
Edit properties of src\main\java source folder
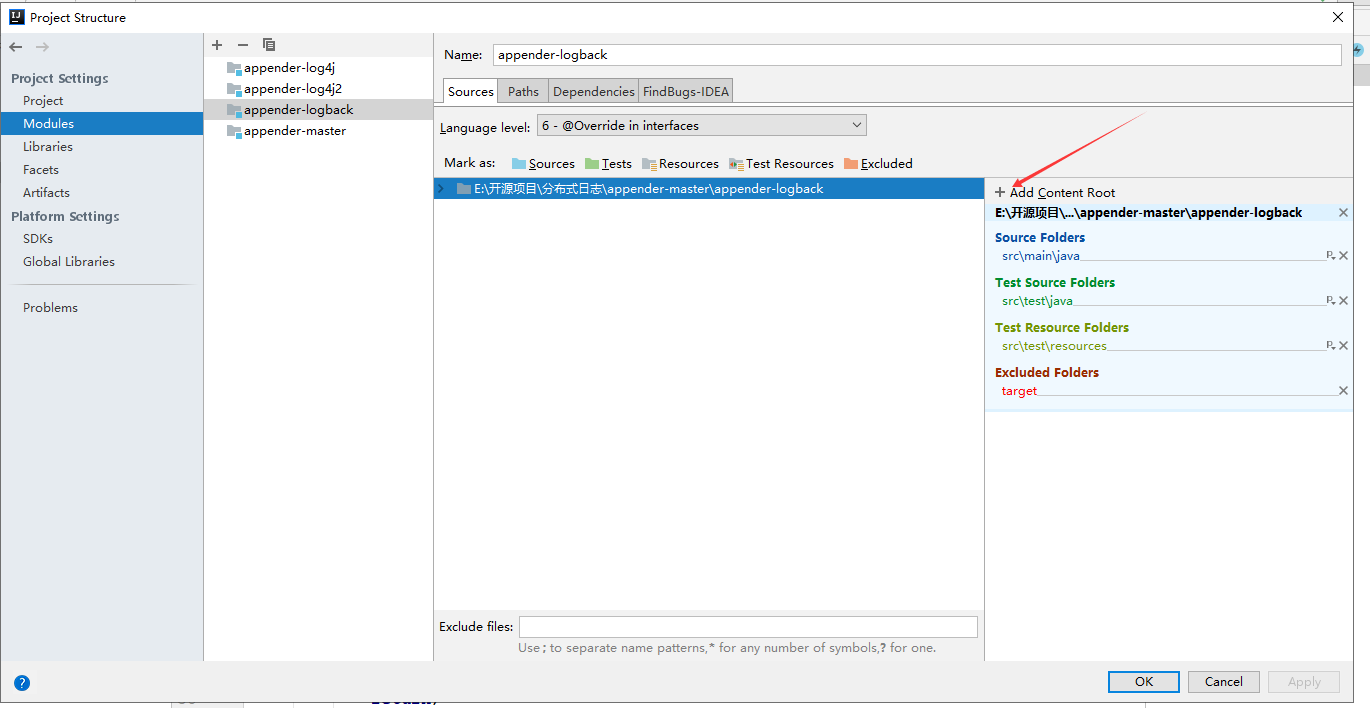coord(1331,256)
